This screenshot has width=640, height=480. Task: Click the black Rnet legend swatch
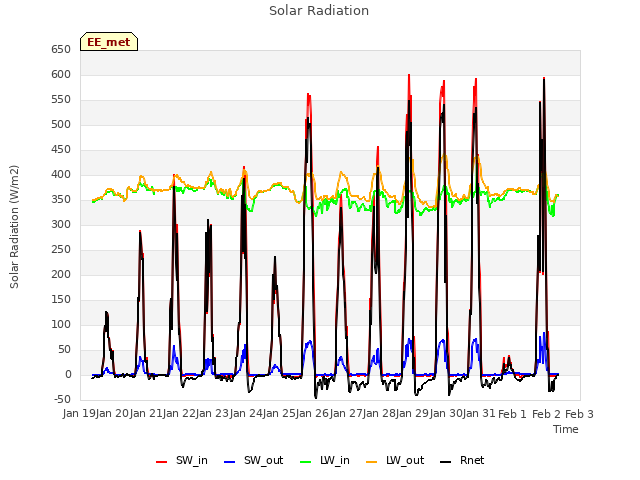point(446,462)
